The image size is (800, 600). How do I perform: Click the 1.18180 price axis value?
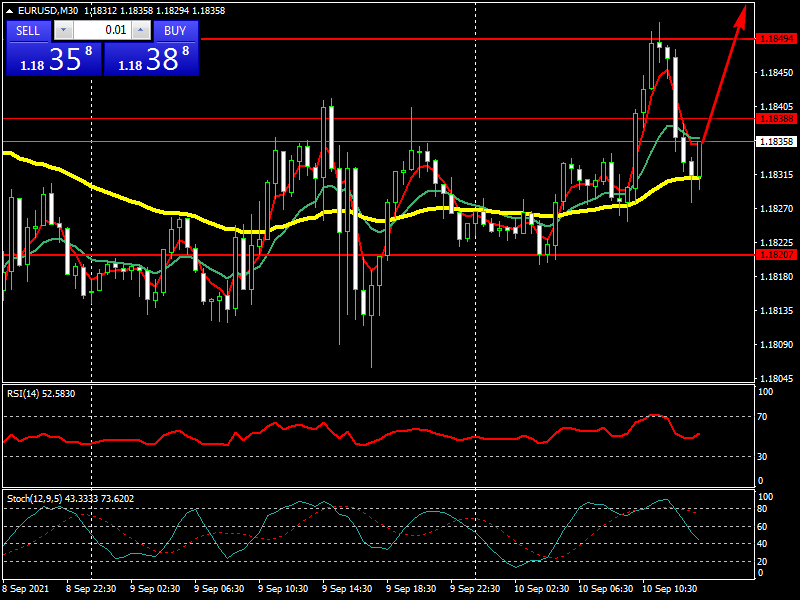[x=777, y=277]
